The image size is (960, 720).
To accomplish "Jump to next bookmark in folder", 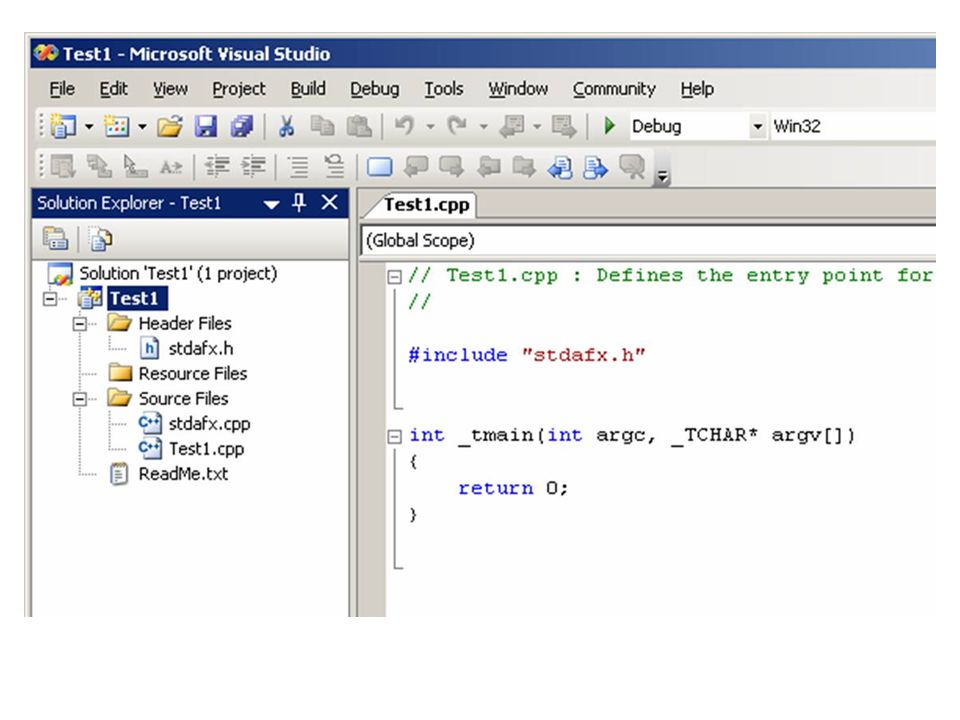I will [x=524, y=167].
